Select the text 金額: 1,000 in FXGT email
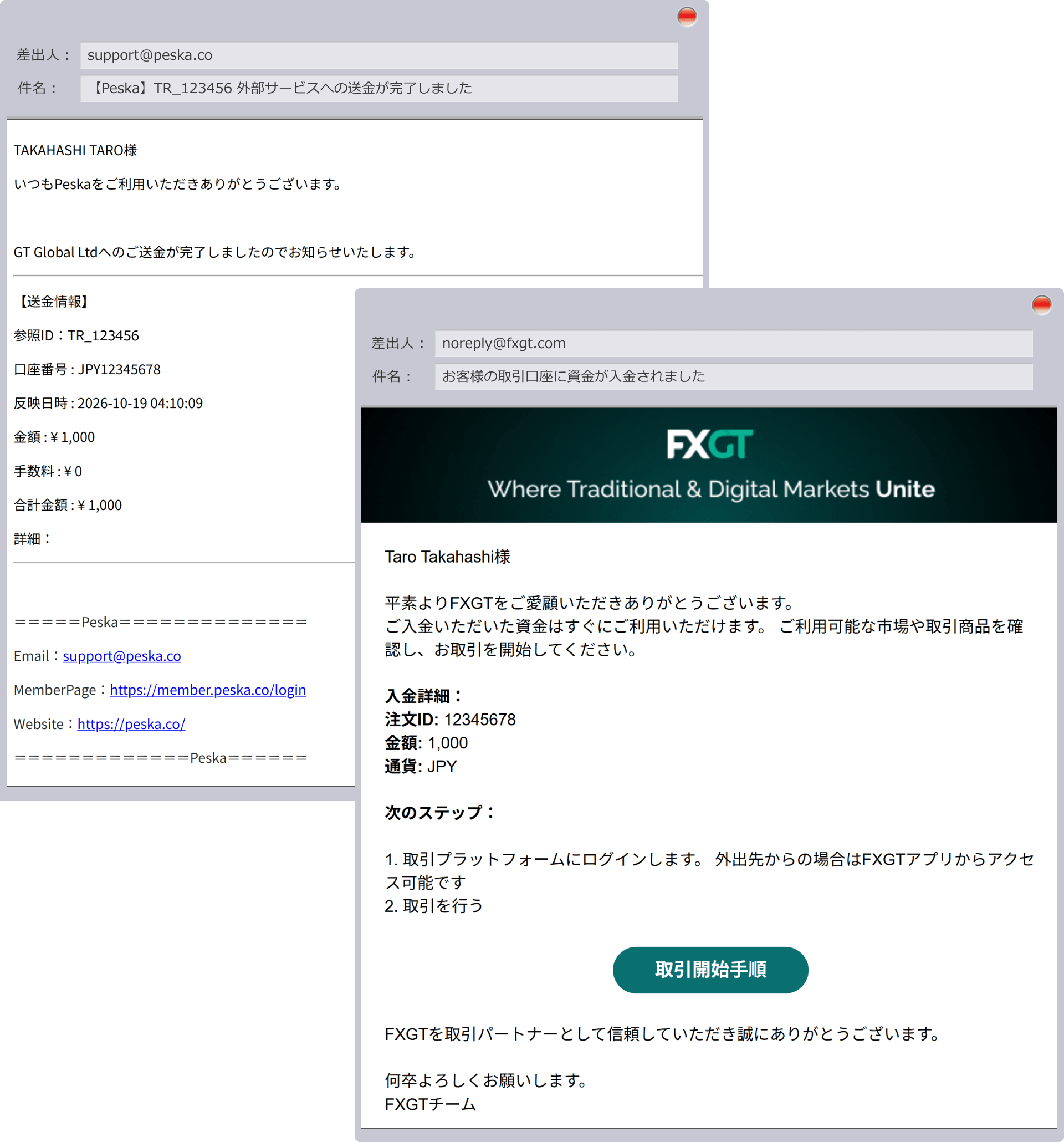 [426, 743]
